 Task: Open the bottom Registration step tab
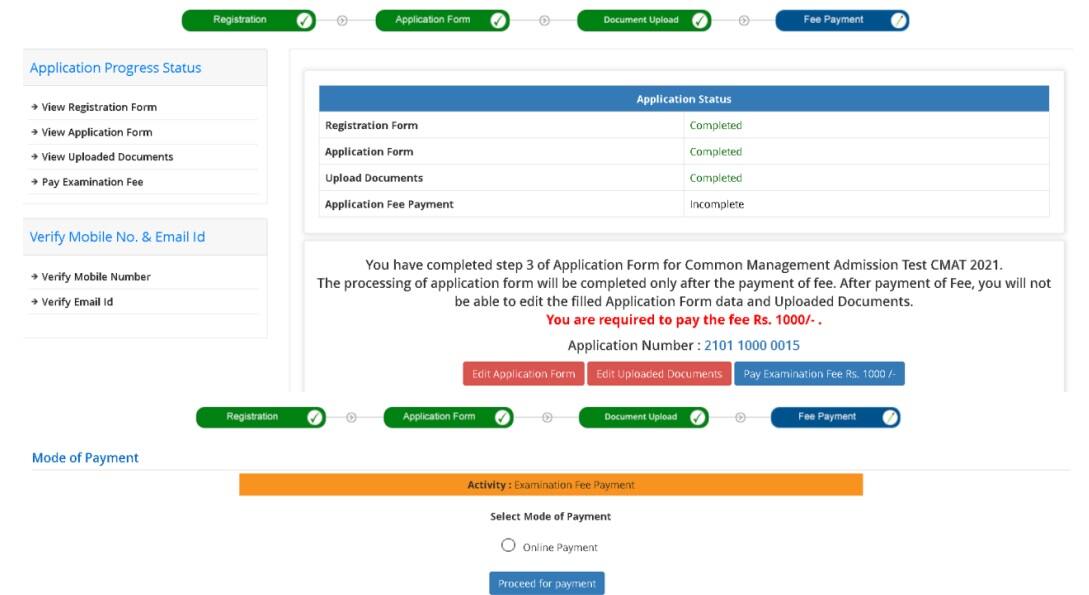pos(260,417)
